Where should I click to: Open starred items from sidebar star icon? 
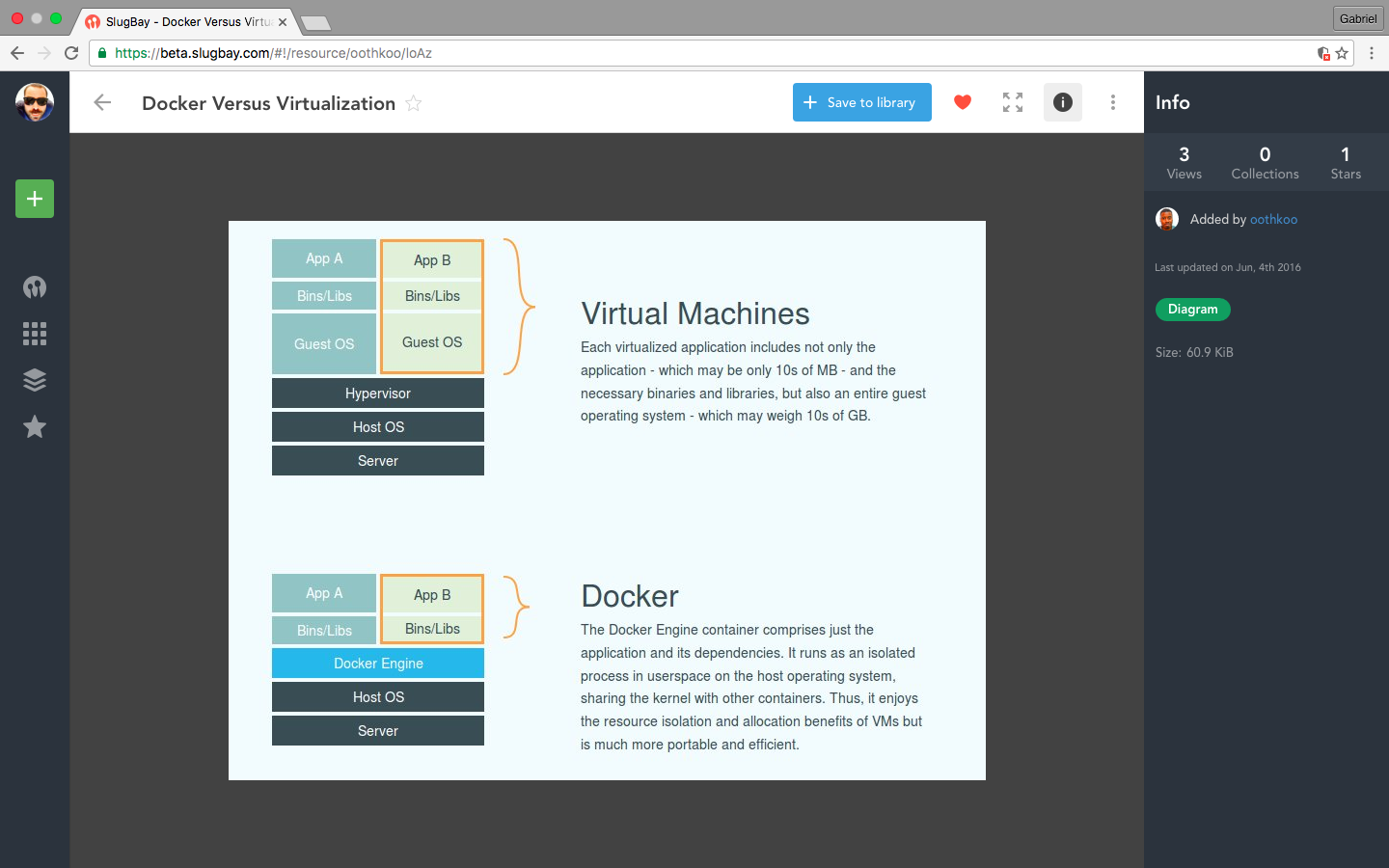pyautogui.click(x=35, y=426)
